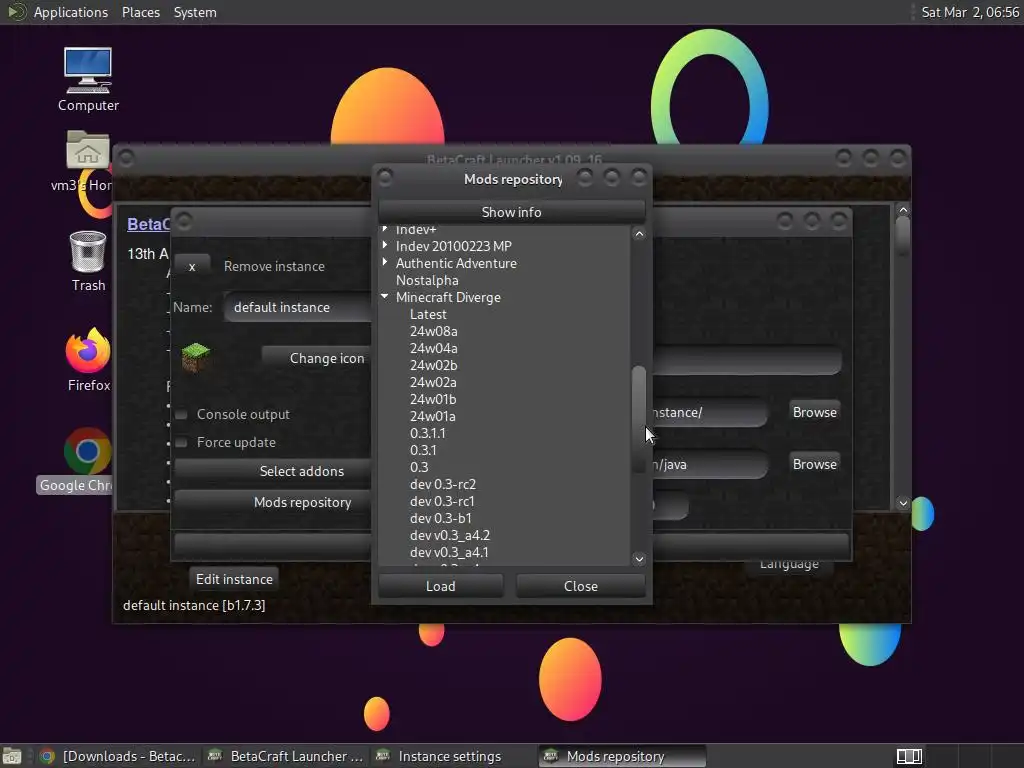Select version dev v0.3_a4.2

[450, 535]
